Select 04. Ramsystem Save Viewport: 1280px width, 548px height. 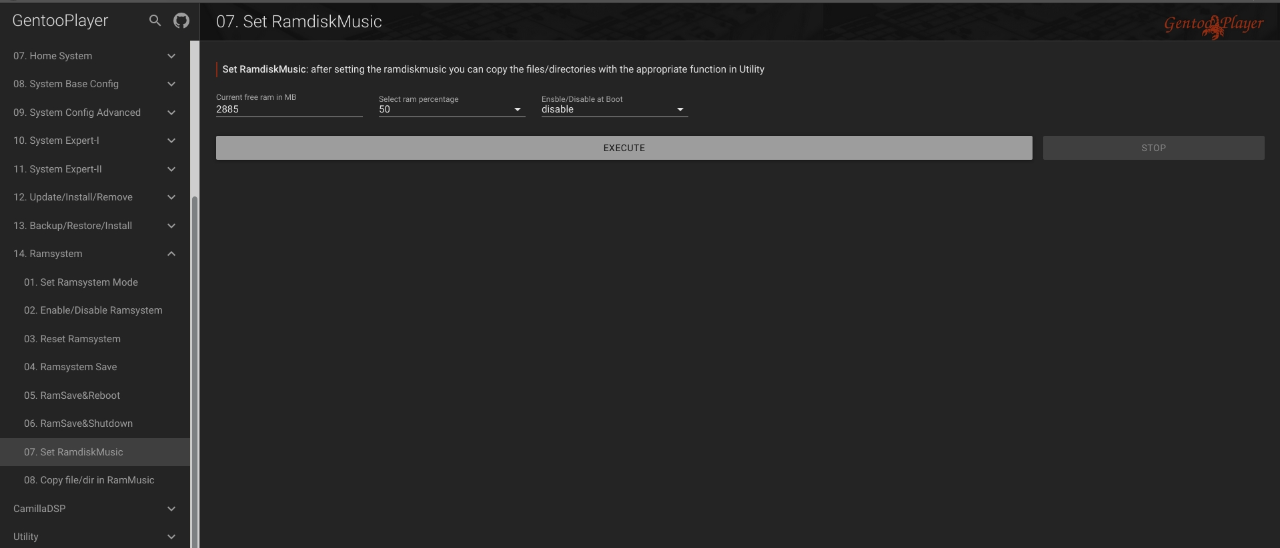[95, 367]
